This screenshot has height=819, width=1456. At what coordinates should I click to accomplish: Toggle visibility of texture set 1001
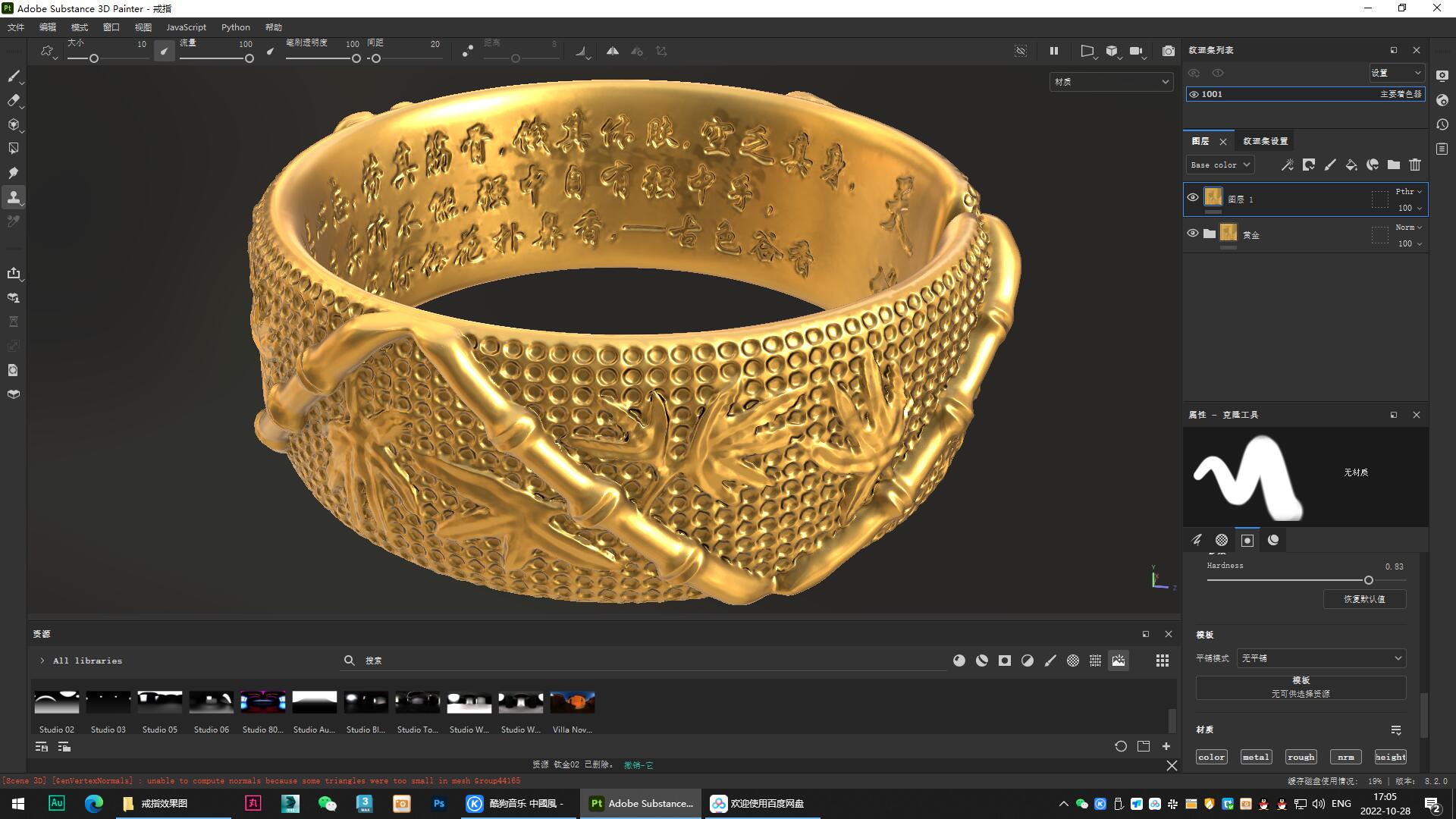[x=1194, y=94]
